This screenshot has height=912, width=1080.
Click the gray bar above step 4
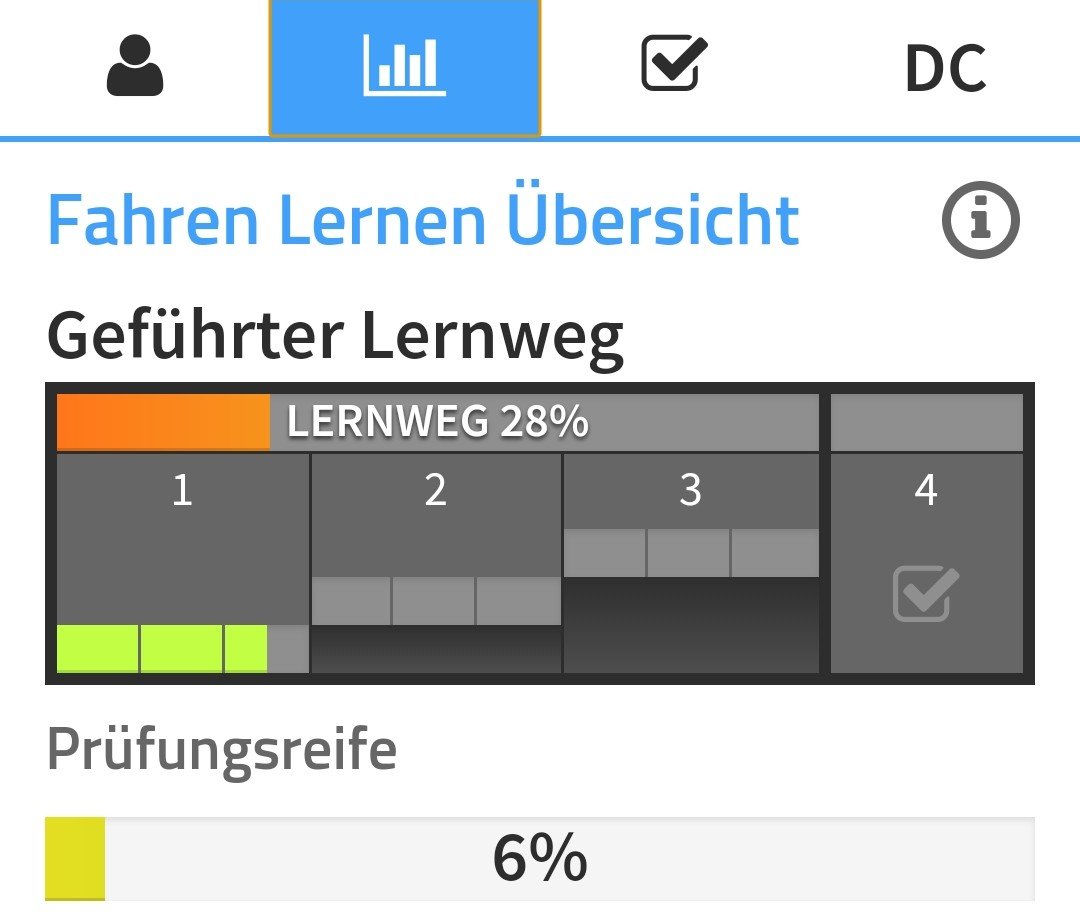(x=927, y=423)
